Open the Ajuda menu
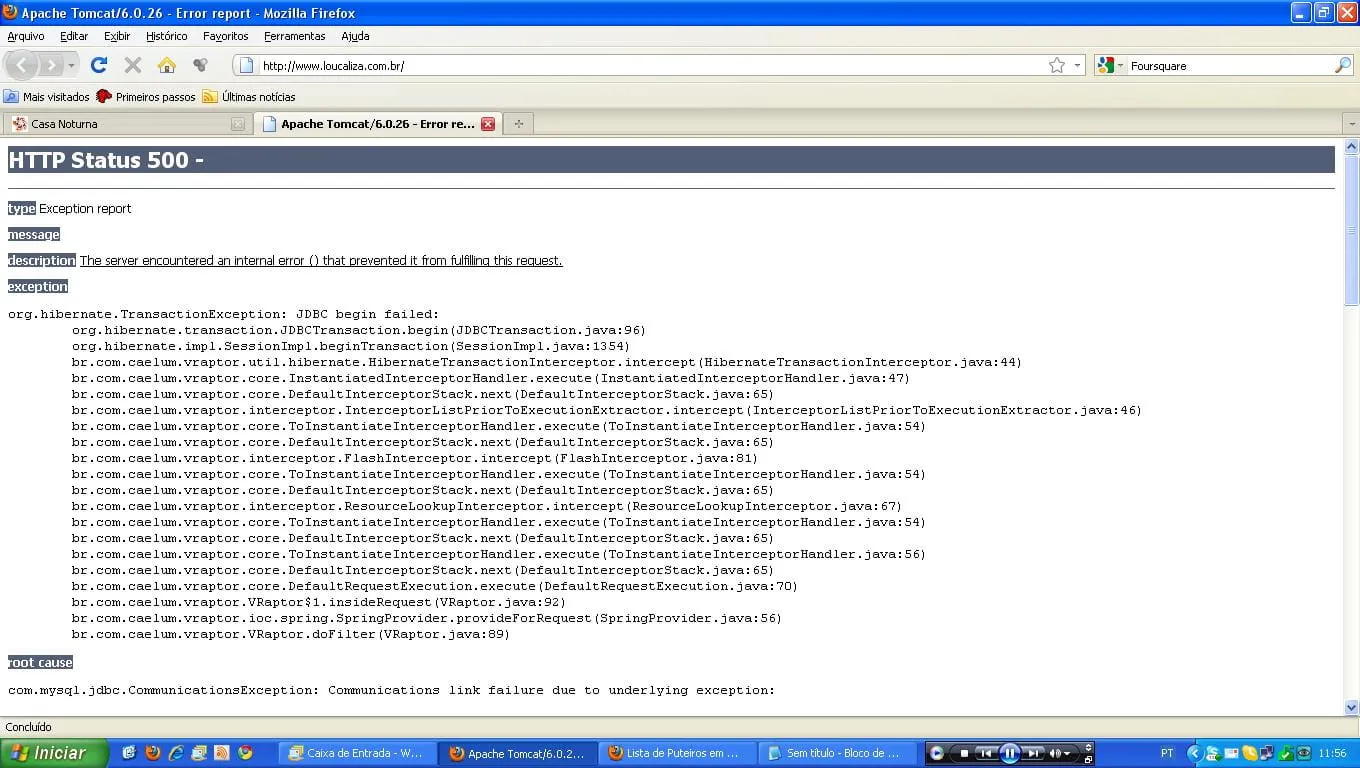 355,36
